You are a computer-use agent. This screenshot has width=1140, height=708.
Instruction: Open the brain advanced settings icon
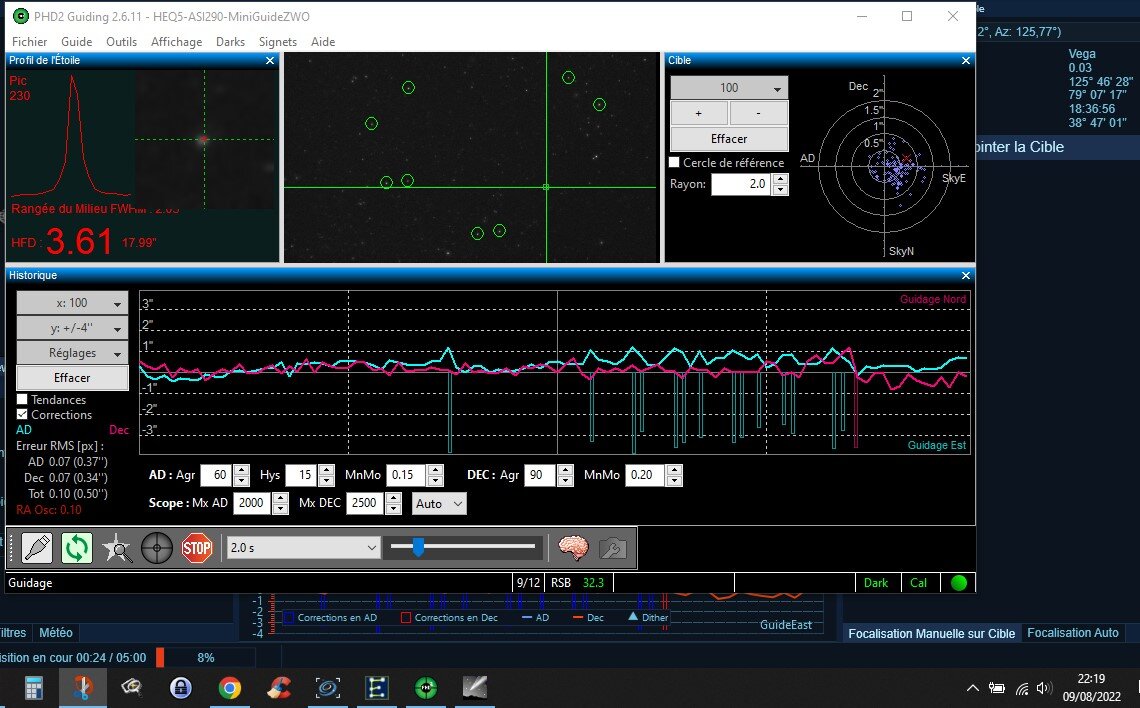tap(572, 547)
